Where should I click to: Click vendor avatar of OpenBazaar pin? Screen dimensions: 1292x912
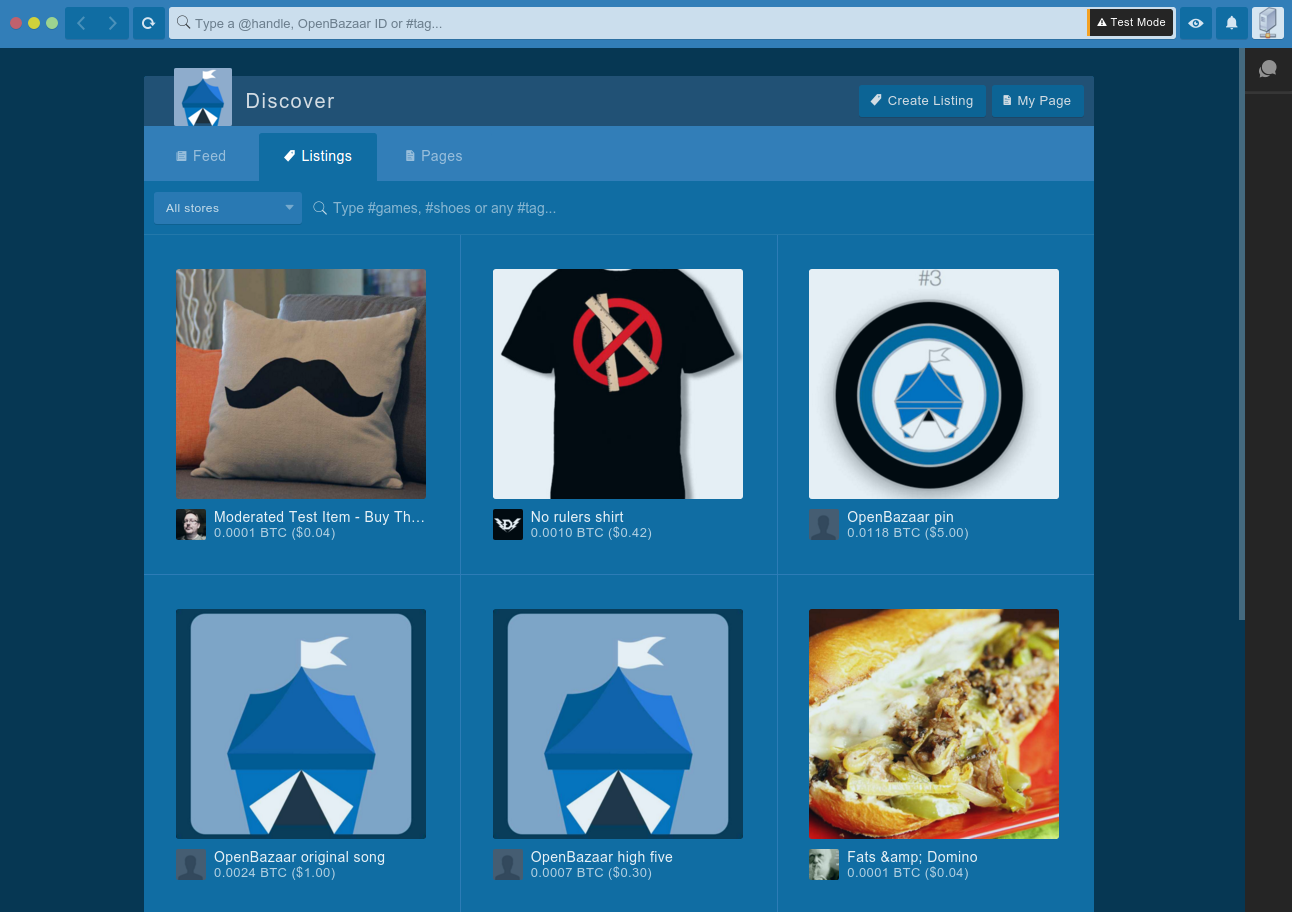824,525
